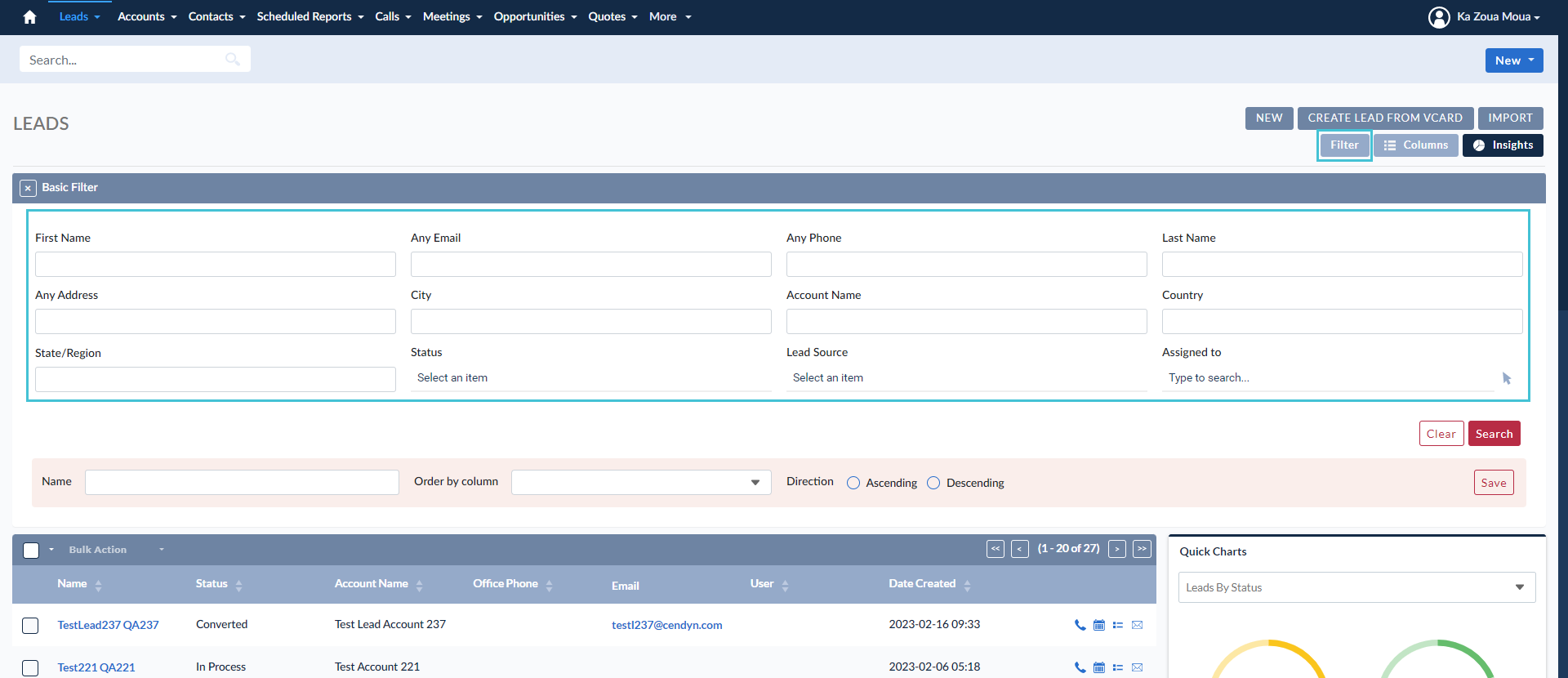1568x678 pixels.
Task: Open the Bulk Action dropdown
Action: 117,550
